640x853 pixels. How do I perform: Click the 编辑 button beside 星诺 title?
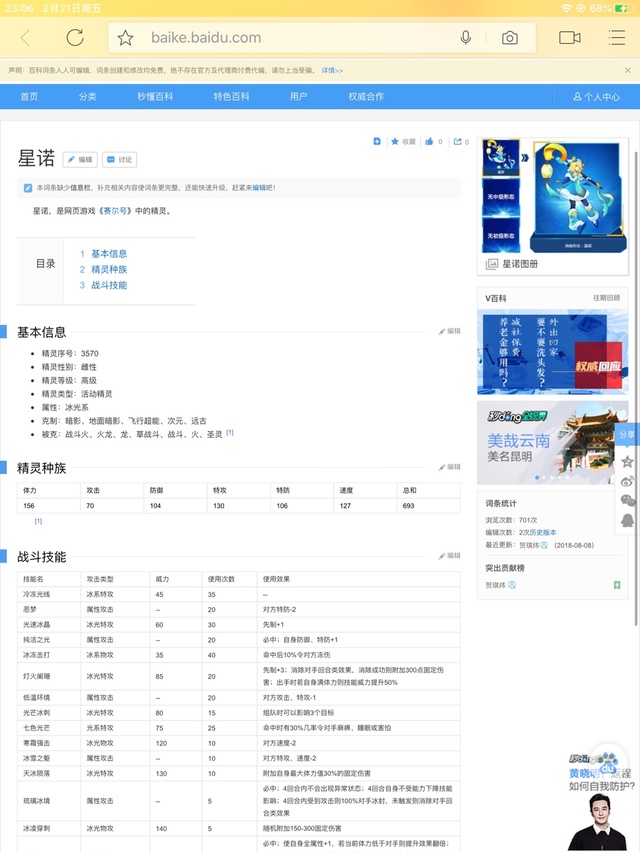point(80,159)
